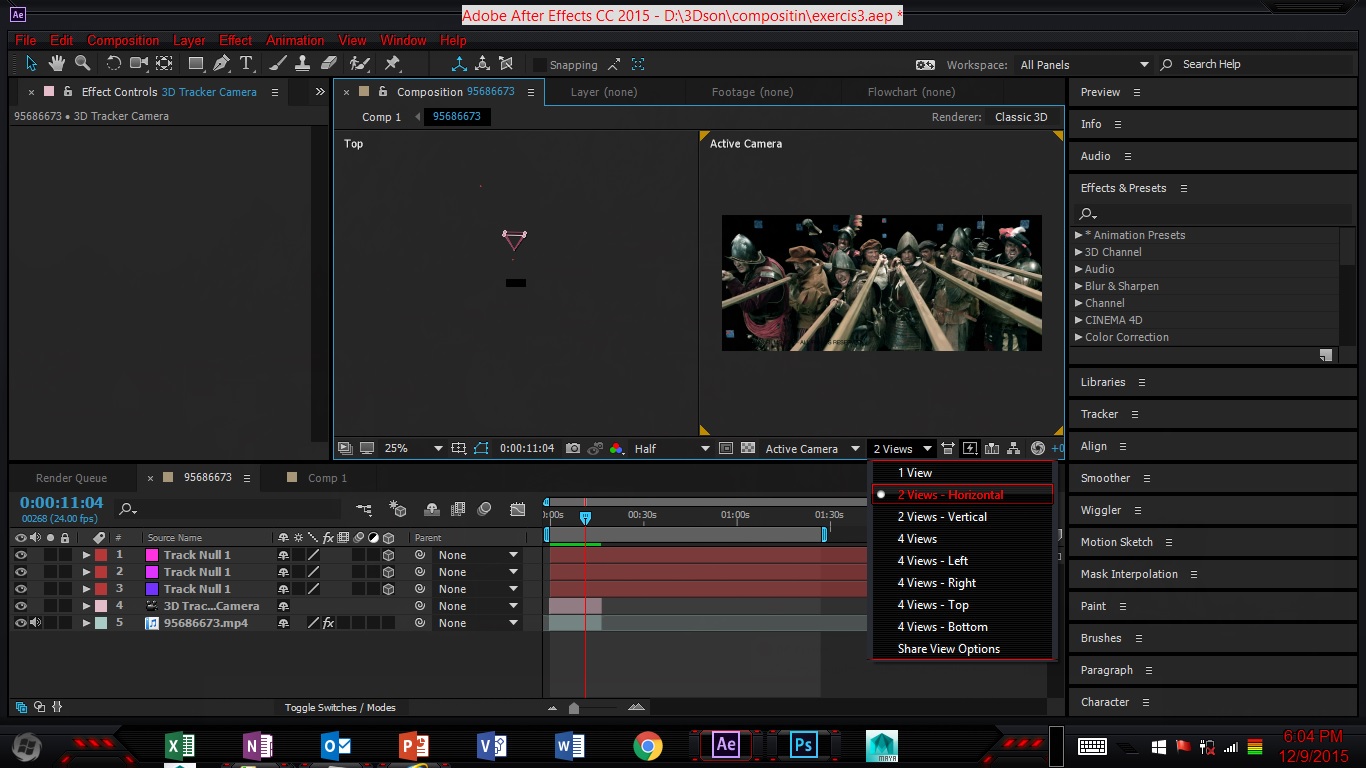
Task: Select the Clone Stamp tool
Action: 303,63
